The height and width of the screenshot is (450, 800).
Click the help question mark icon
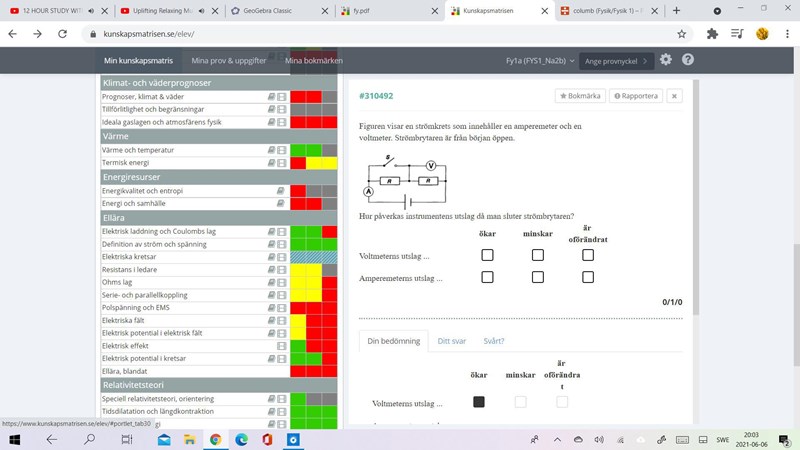pyautogui.click(x=688, y=60)
